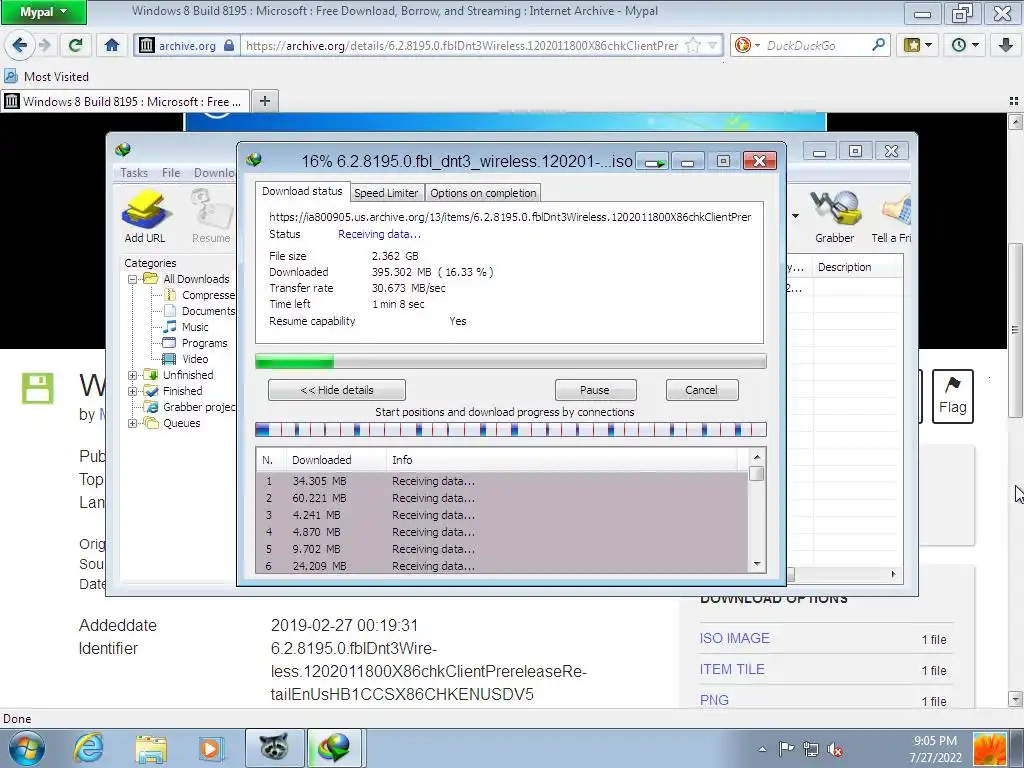Open the Tasks menu in IDM
The width and height of the screenshot is (1024, 768).
click(134, 172)
